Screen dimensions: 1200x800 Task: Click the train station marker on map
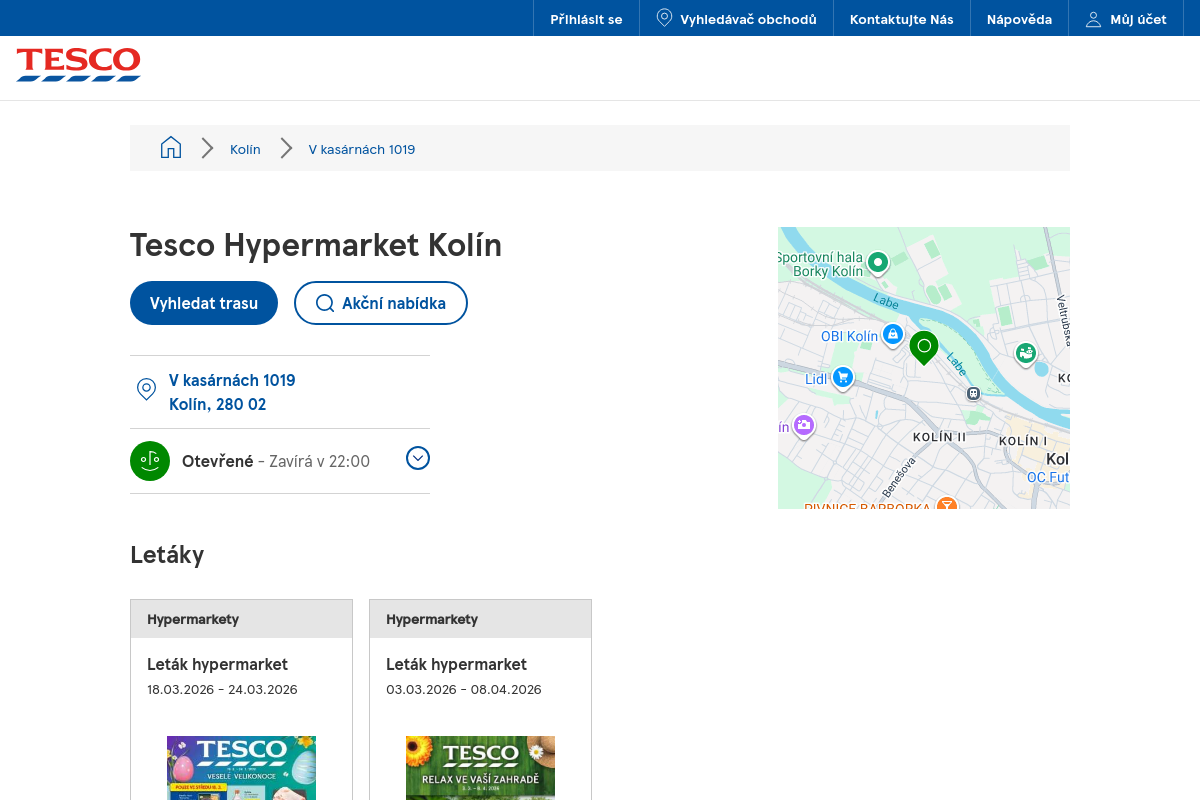973,393
